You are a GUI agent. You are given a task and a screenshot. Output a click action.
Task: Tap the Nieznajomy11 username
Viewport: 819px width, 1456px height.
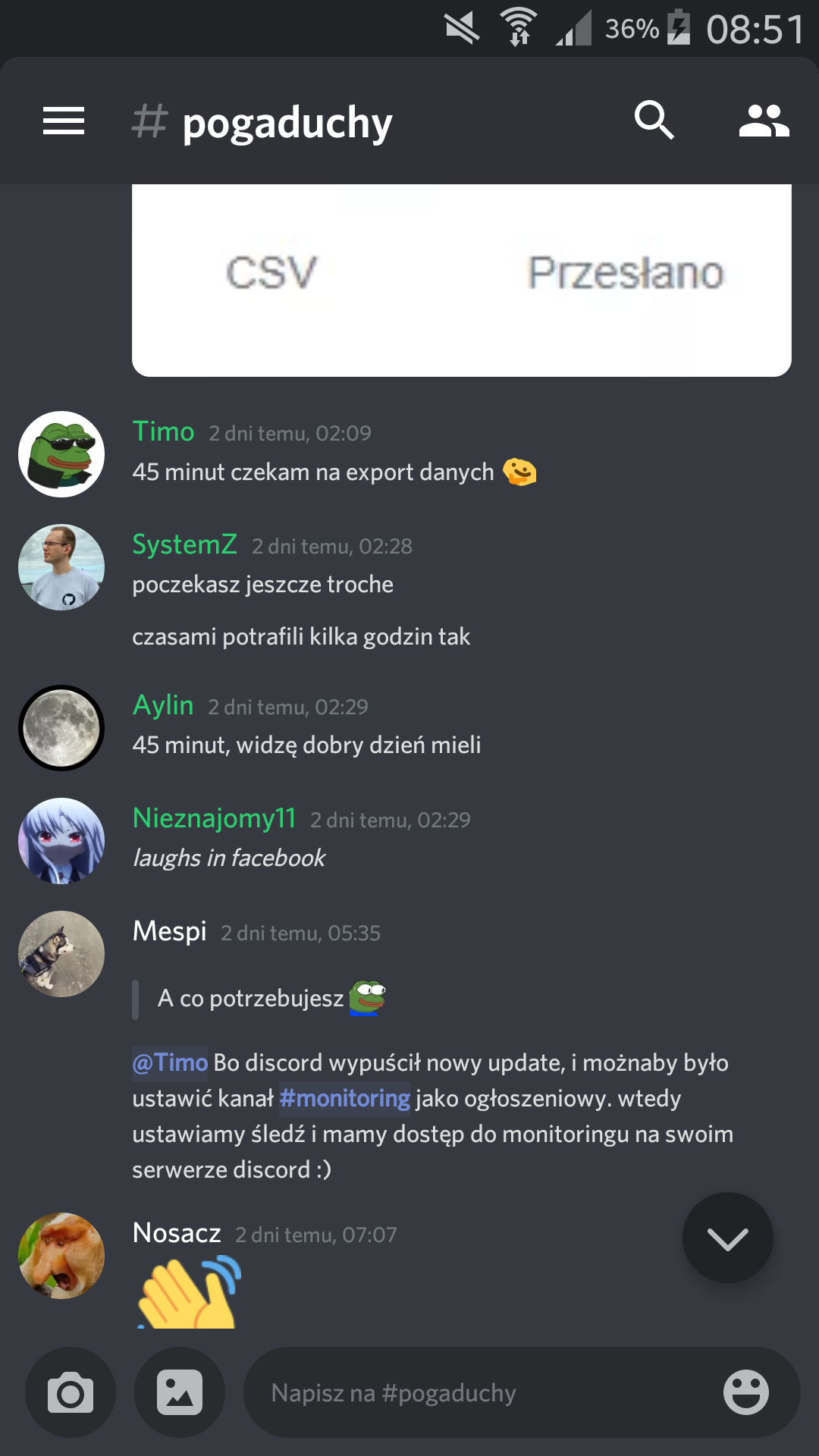pyautogui.click(x=214, y=818)
